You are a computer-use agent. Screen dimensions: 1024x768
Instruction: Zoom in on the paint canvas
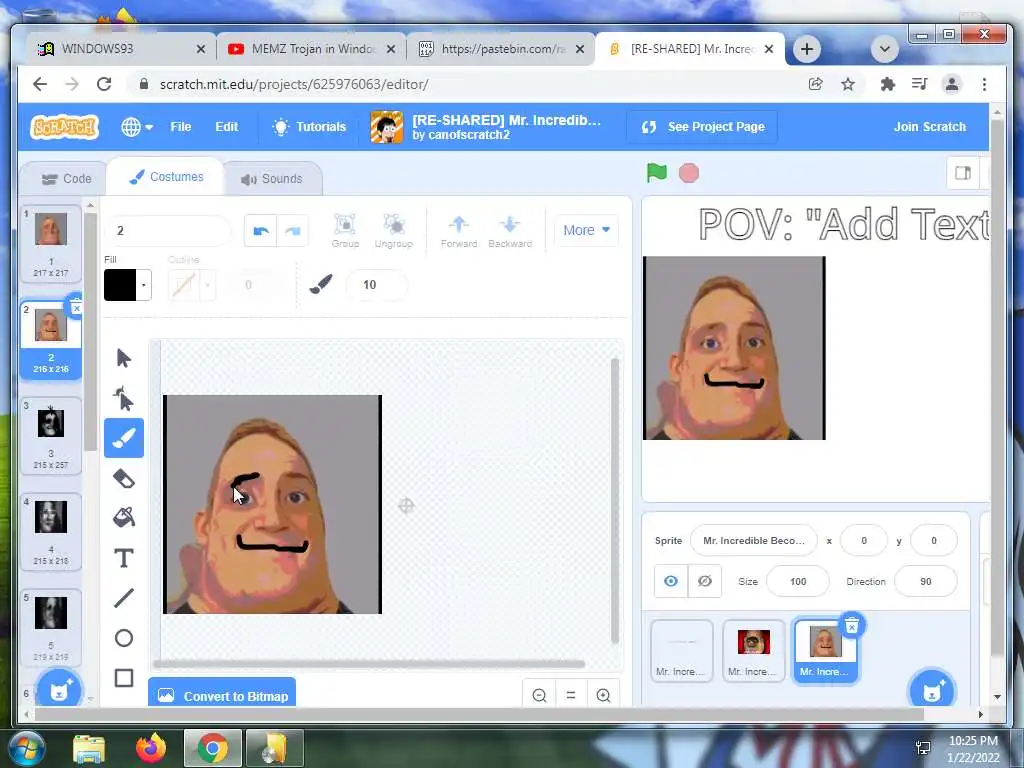[603, 696]
